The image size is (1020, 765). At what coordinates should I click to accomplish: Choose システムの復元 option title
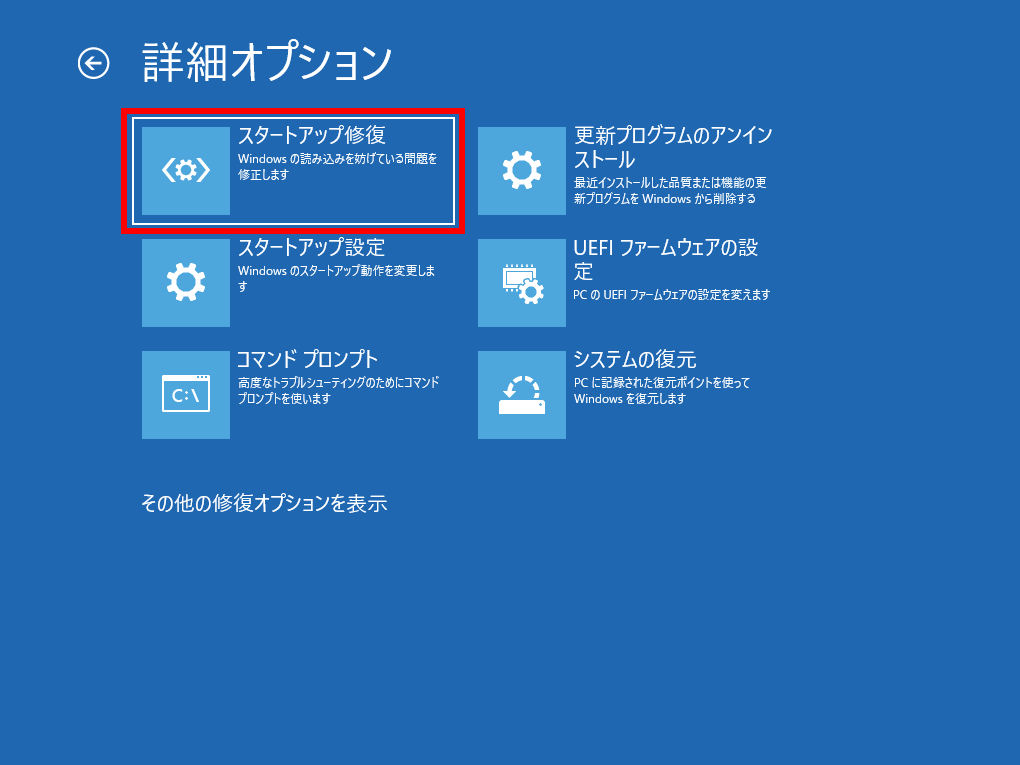(x=635, y=359)
